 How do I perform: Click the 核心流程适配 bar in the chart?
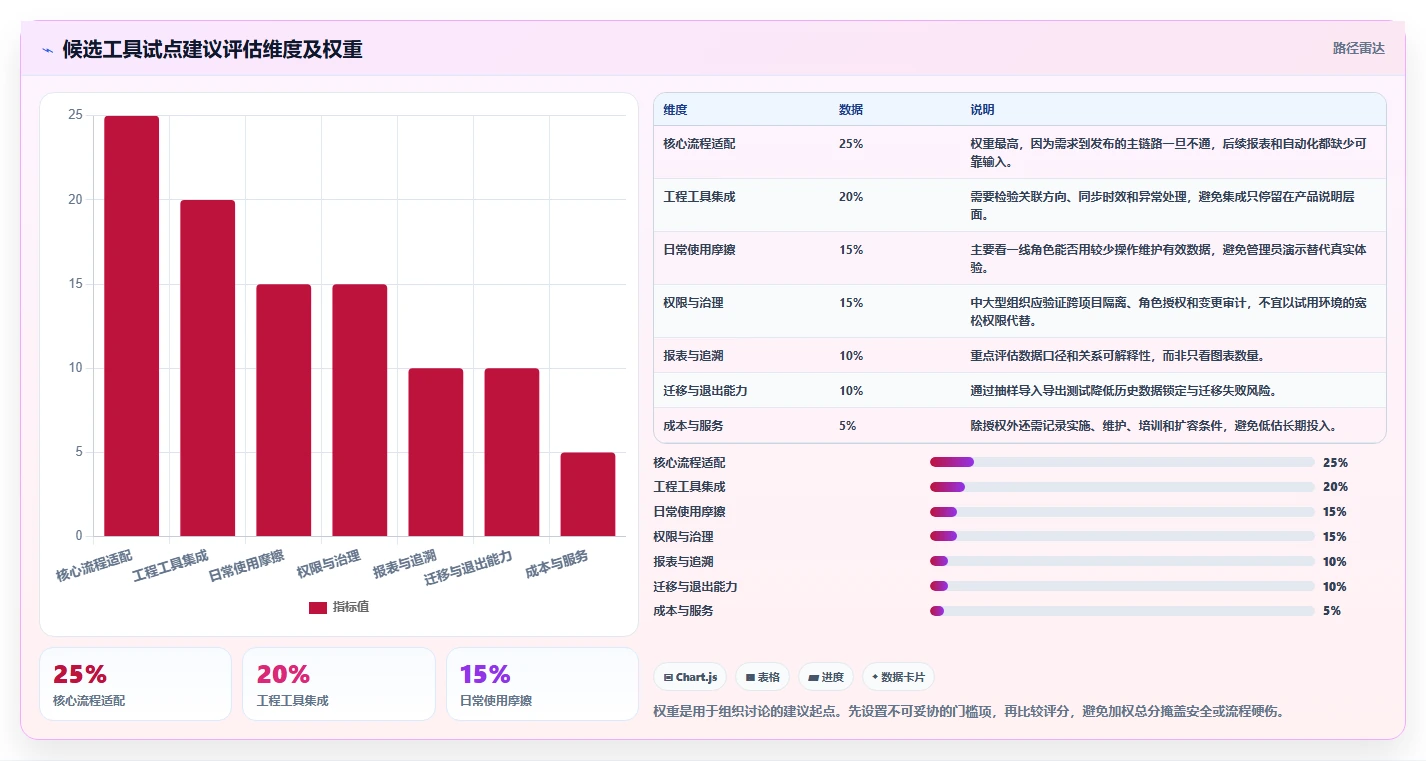(132, 326)
